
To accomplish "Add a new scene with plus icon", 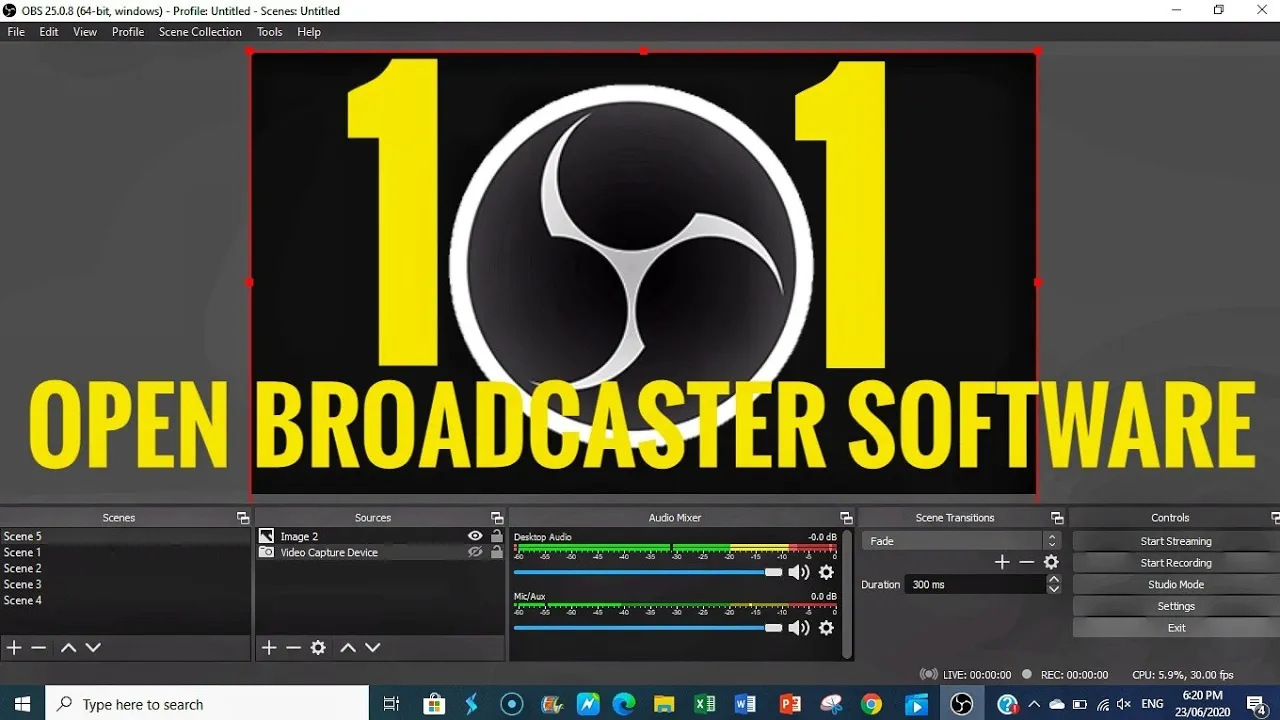I will (x=14, y=648).
